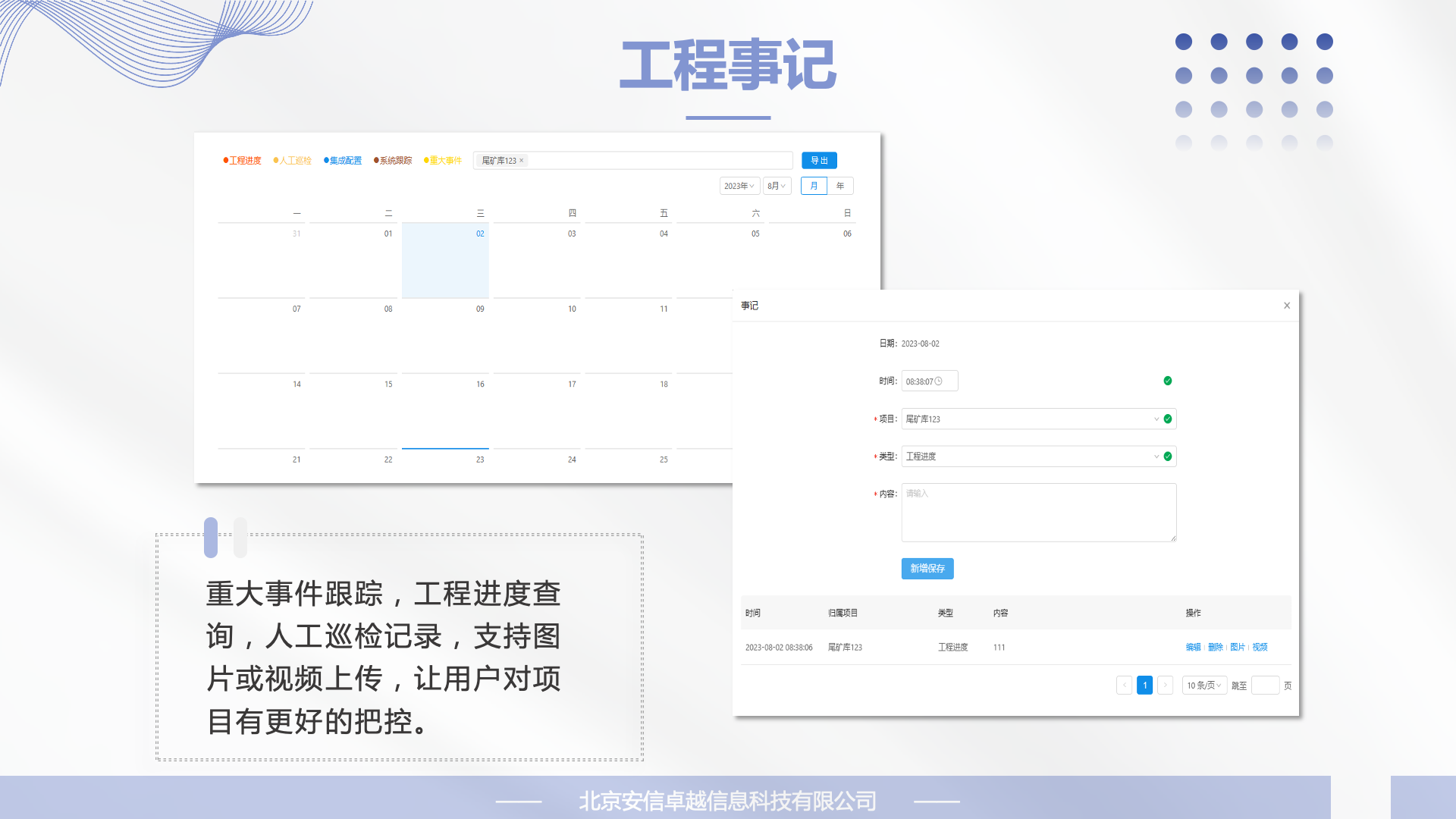Click green check icon beside 项目 field

click(x=1168, y=419)
